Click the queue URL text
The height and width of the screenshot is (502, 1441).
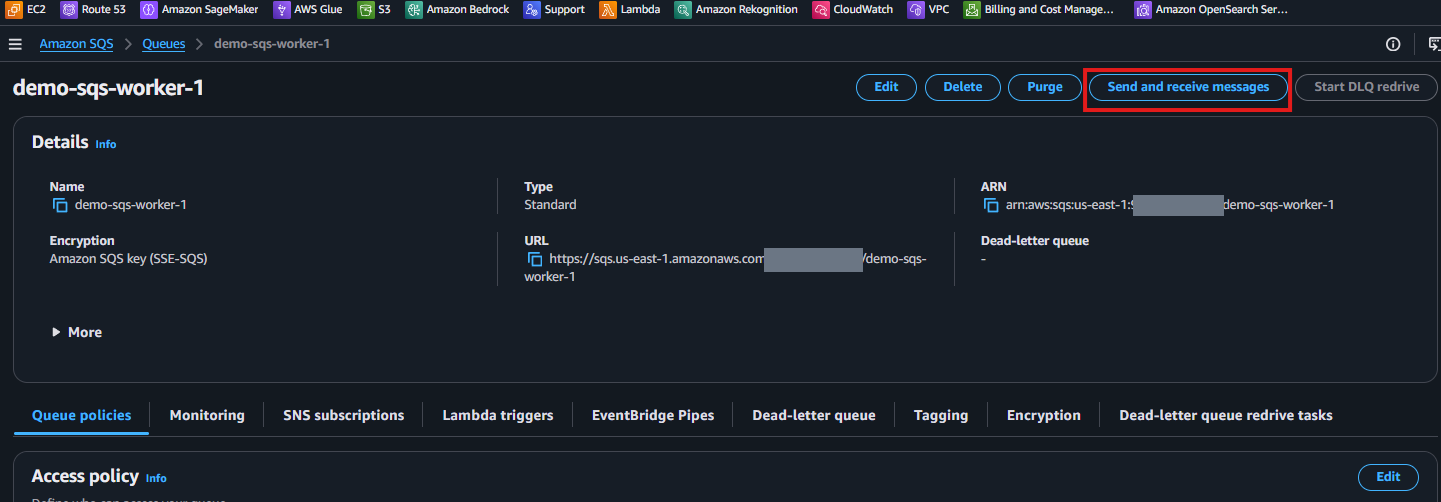[727, 268]
